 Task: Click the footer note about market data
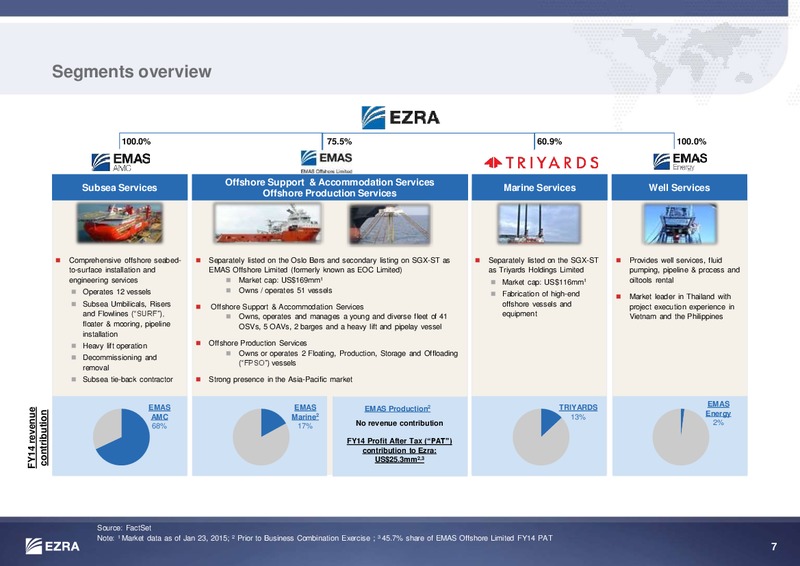coord(324,538)
